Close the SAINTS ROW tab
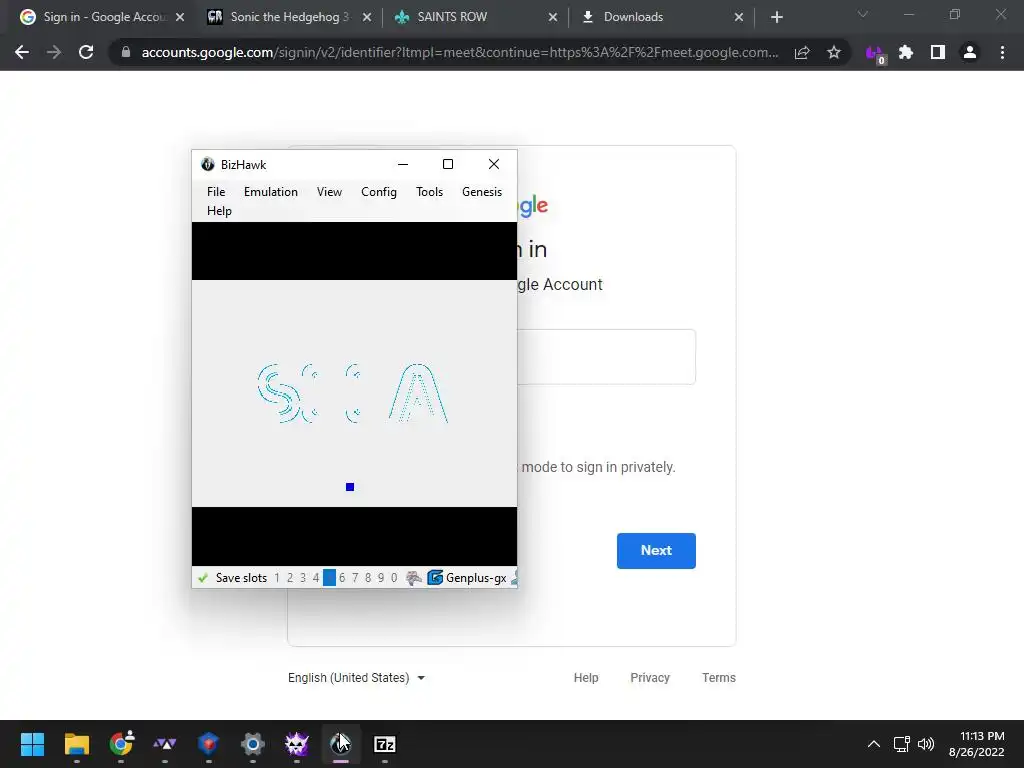 tap(553, 17)
